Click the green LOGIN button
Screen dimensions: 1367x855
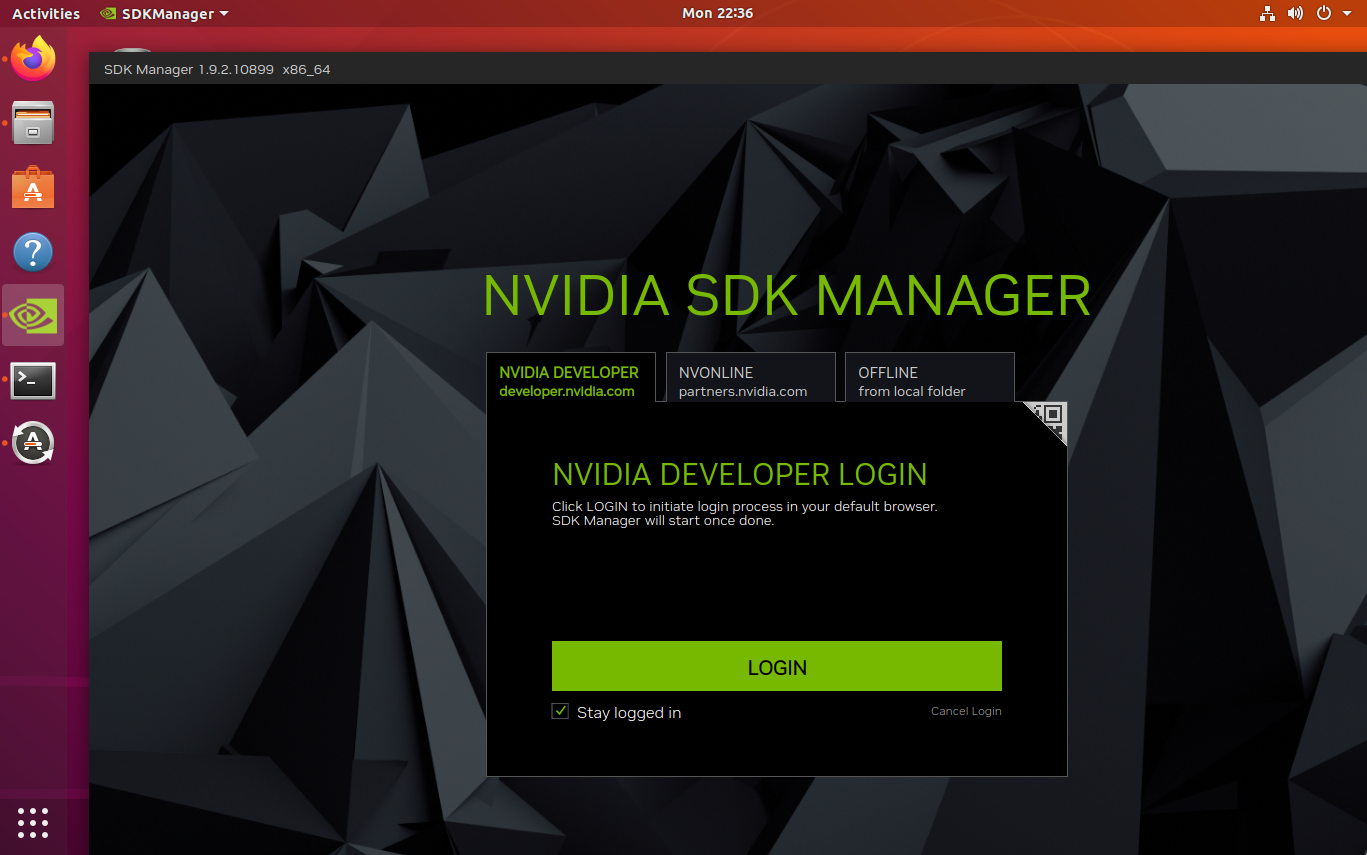pyautogui.click(x=777, y=666)
